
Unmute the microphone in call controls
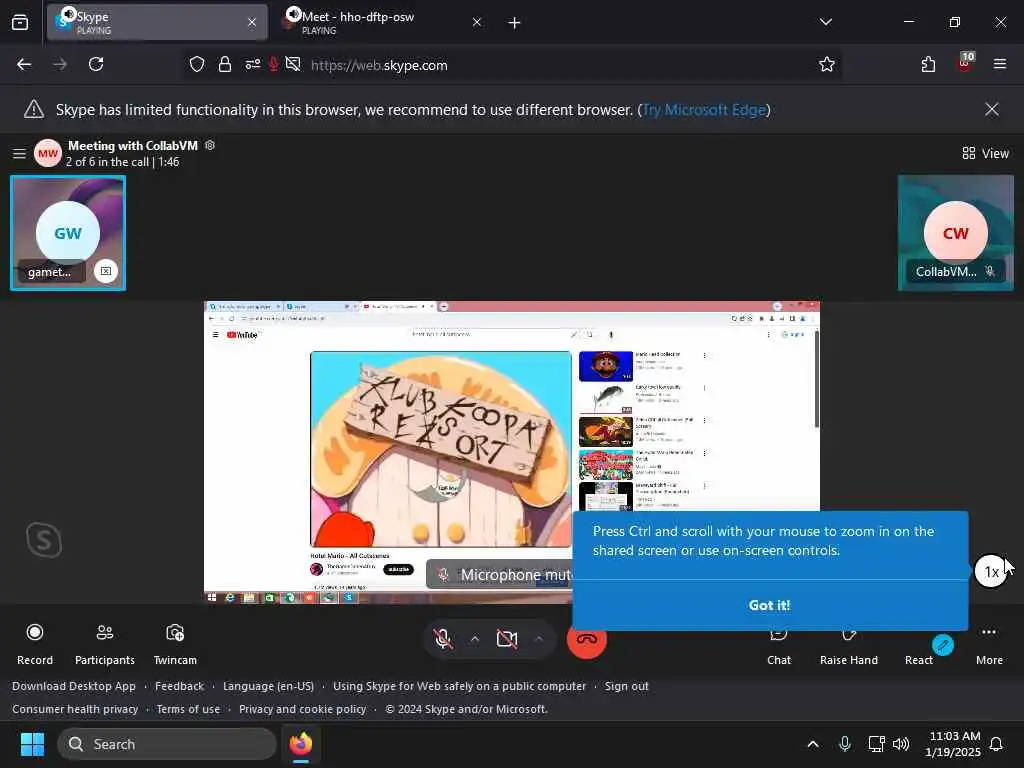click(x=443, y=639)
